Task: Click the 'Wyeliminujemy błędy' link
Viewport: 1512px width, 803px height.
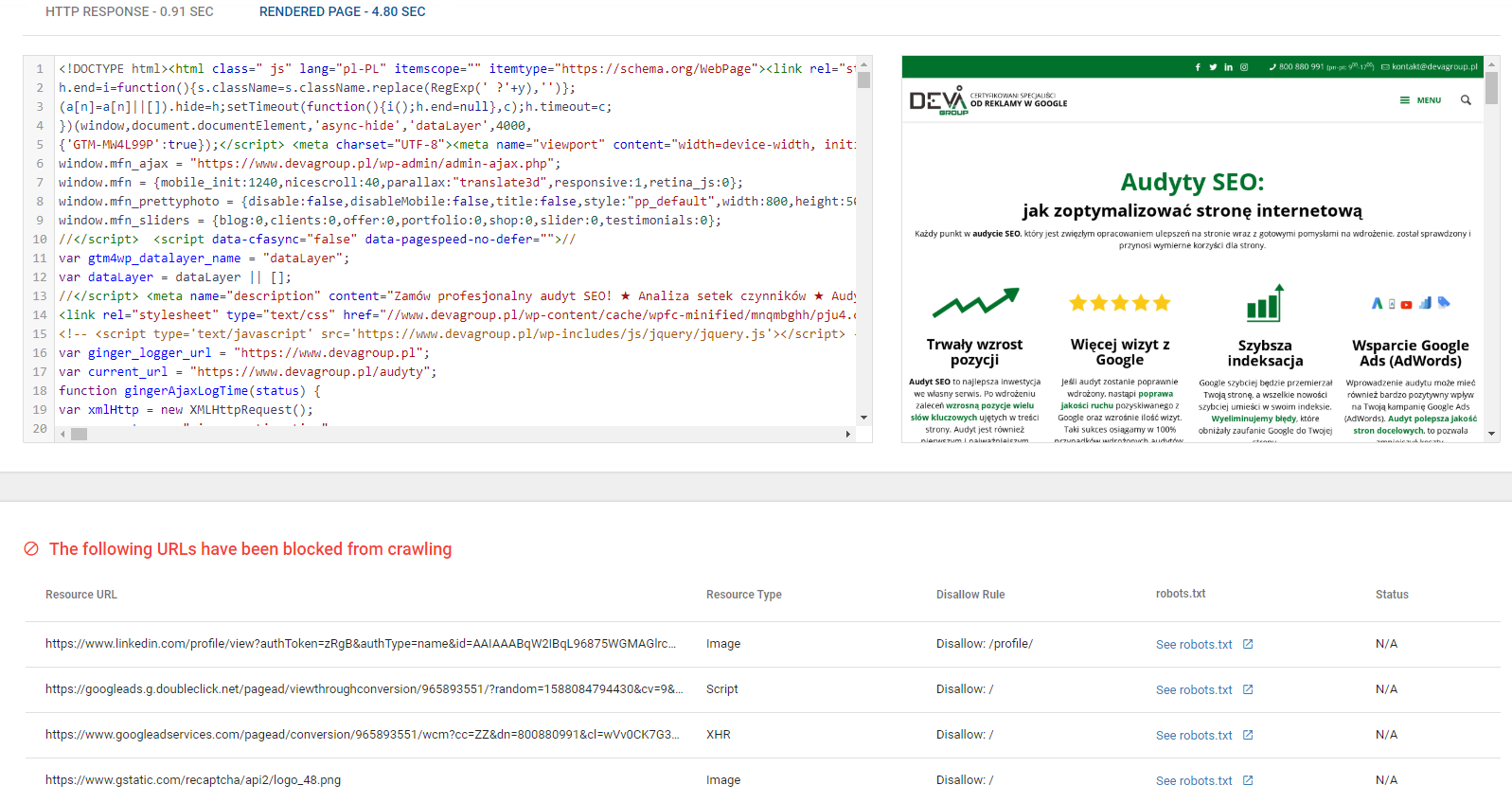Action: [x=1254, y=419]
